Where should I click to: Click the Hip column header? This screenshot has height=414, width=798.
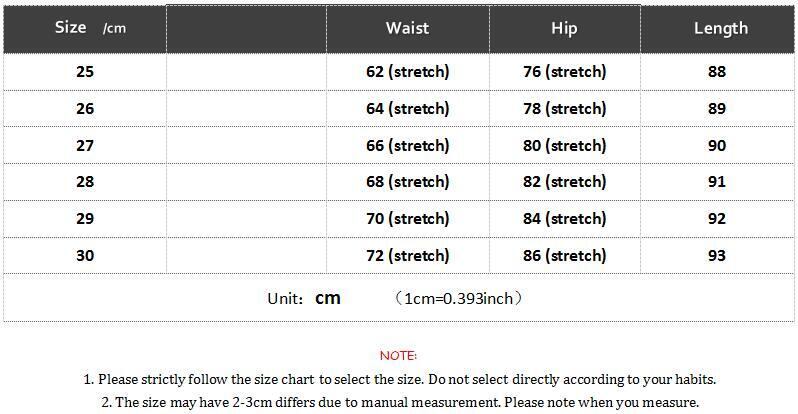point(564,28)
